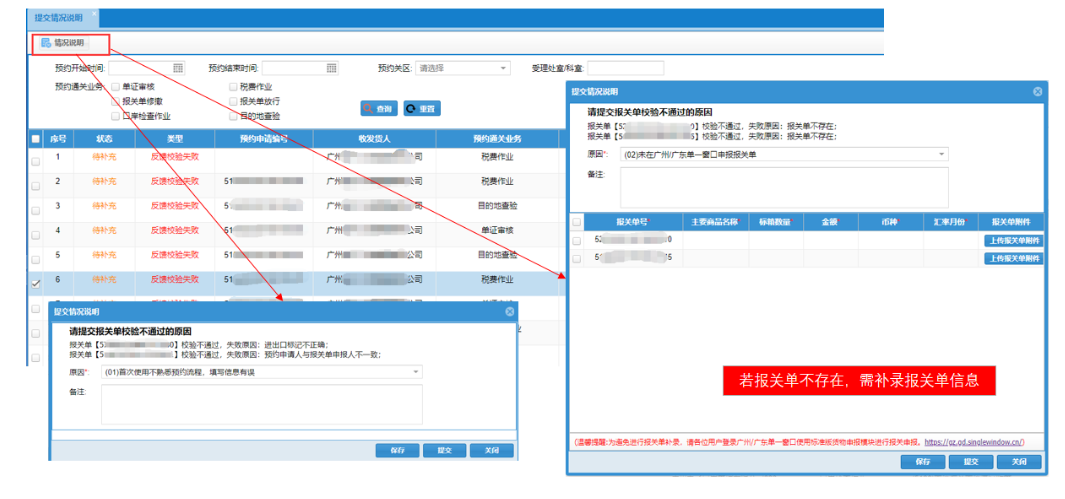The height and width of the screenshot is (499, 1065).
Task: Check the box for row 4
Action: tap(35, 234)
